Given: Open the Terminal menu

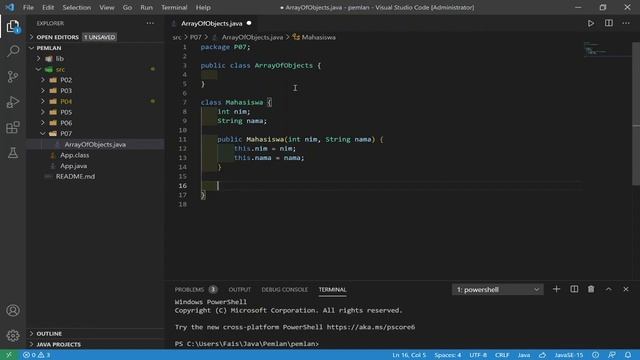Looking at the screenshot, I should tap(174, 7).
